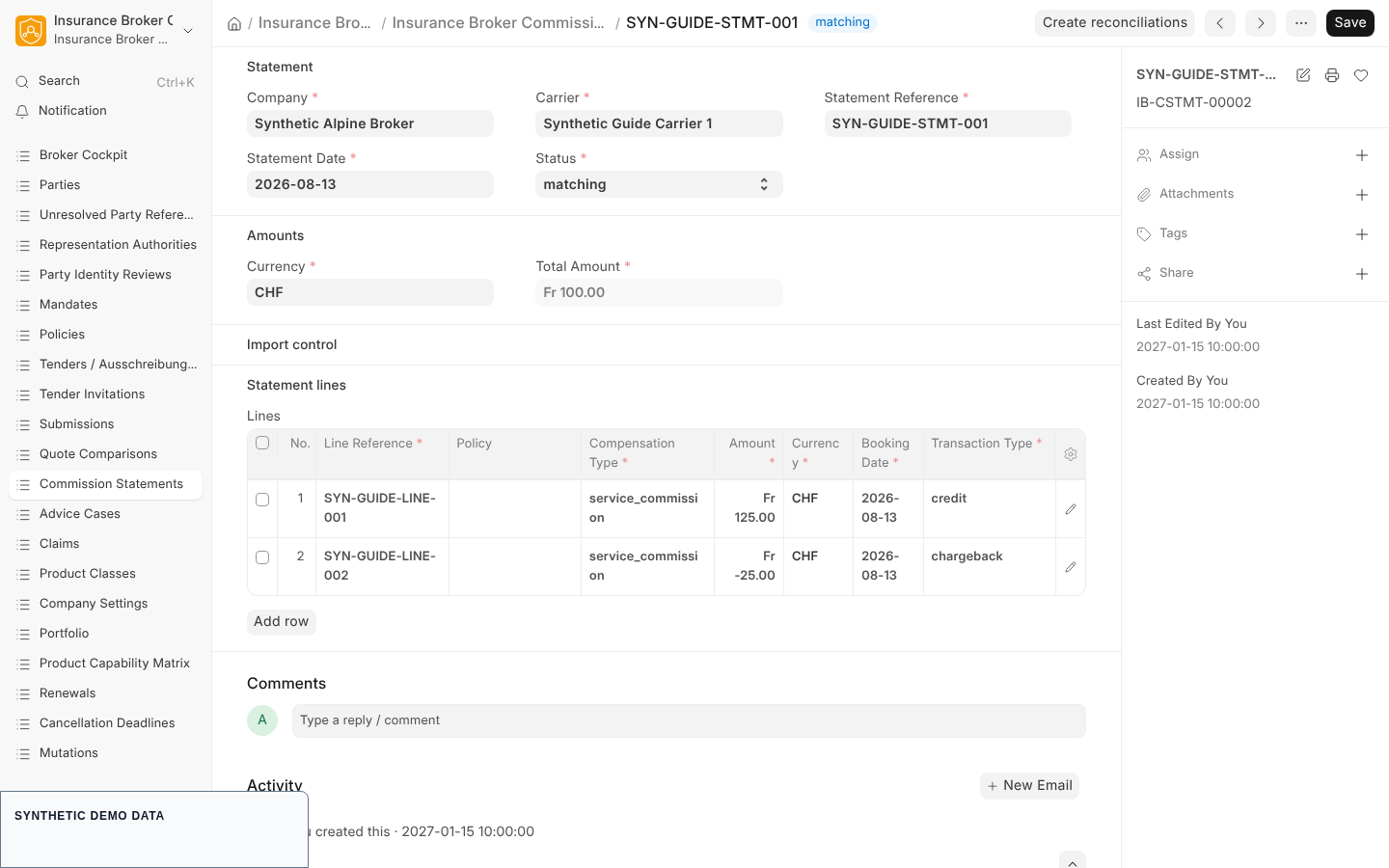Click Add row under Lines table
This screenshot has height=868, width=1389.
click(x=282, y=622)
